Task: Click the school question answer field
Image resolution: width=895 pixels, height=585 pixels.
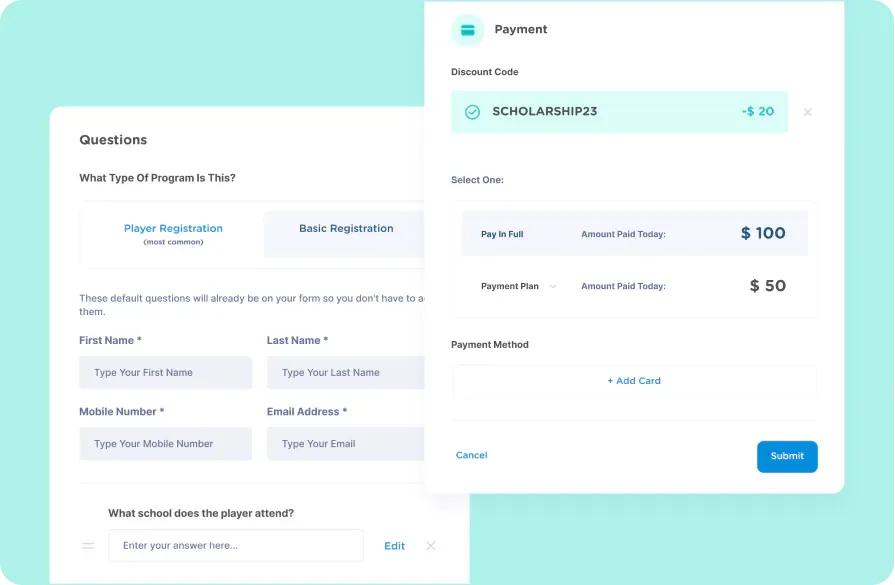Action: (236, 546)
